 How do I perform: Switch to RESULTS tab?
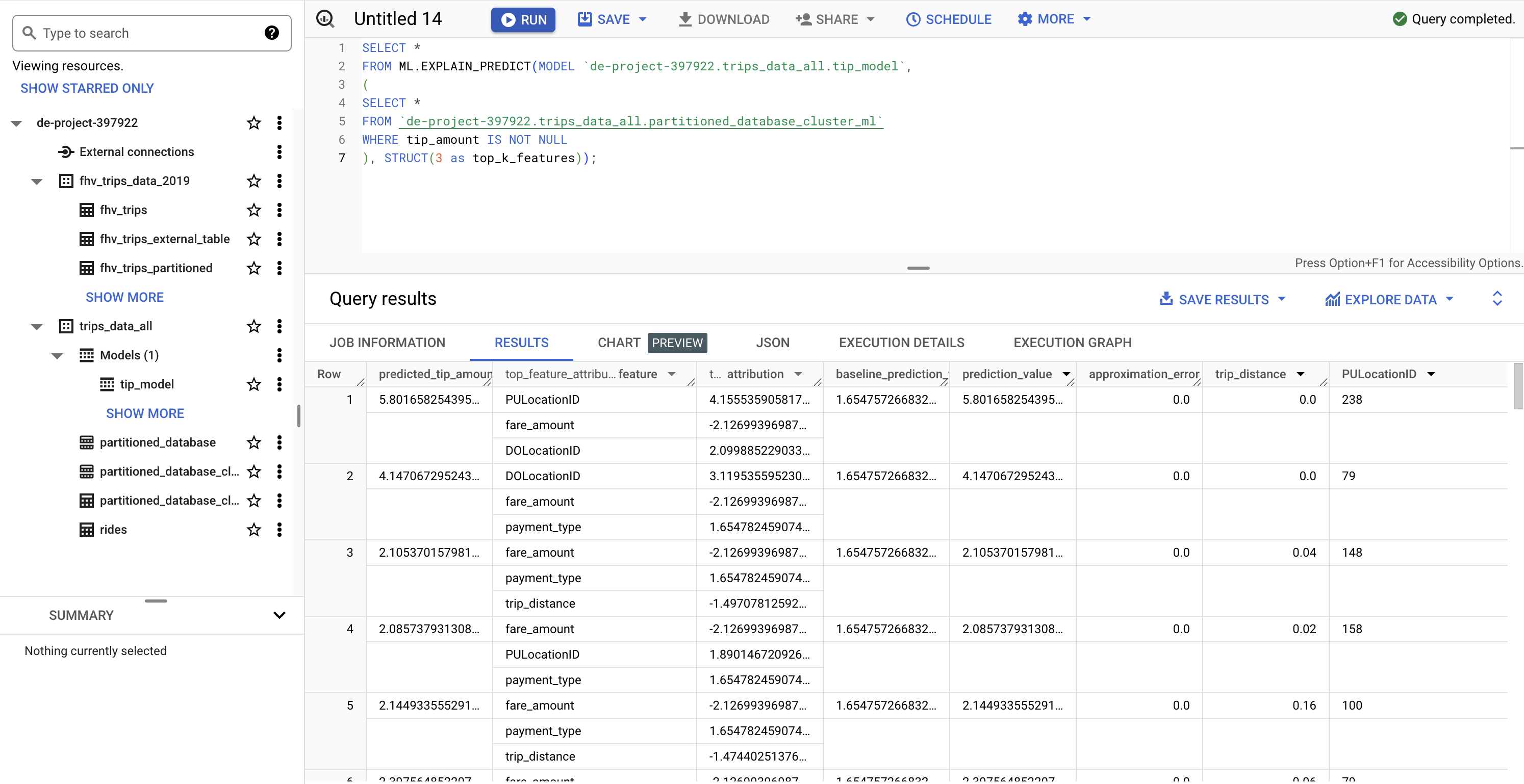[x=521, y=343]
